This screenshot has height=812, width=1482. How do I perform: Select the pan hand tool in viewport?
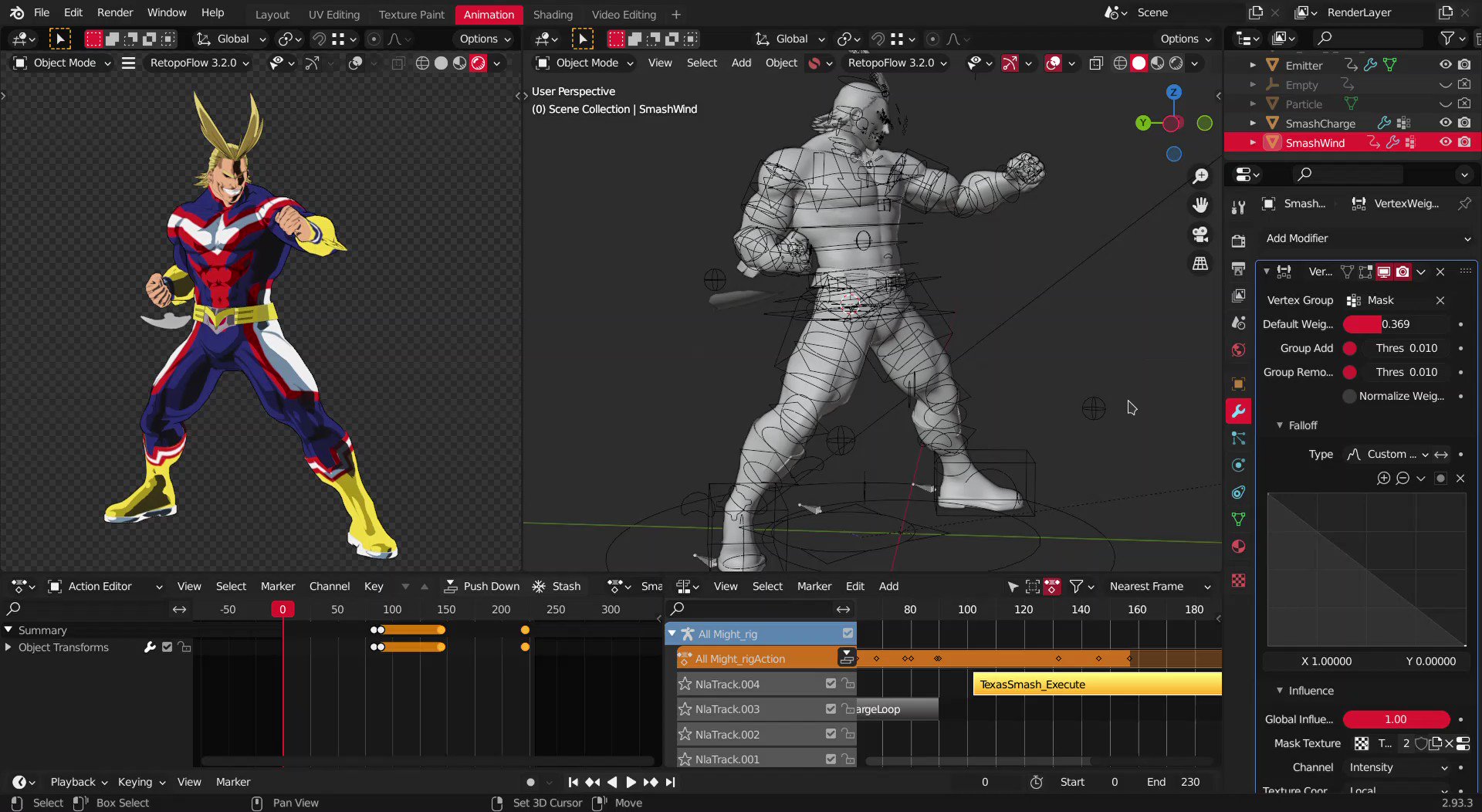(x=1200, y=205)
